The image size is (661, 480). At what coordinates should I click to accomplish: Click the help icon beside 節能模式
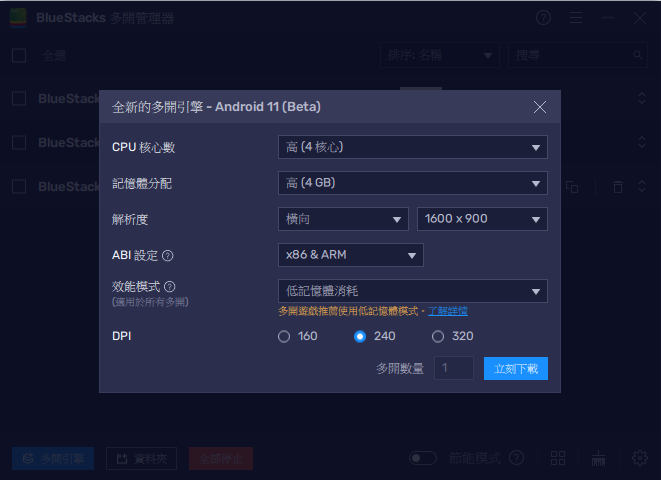click(516, 458)
